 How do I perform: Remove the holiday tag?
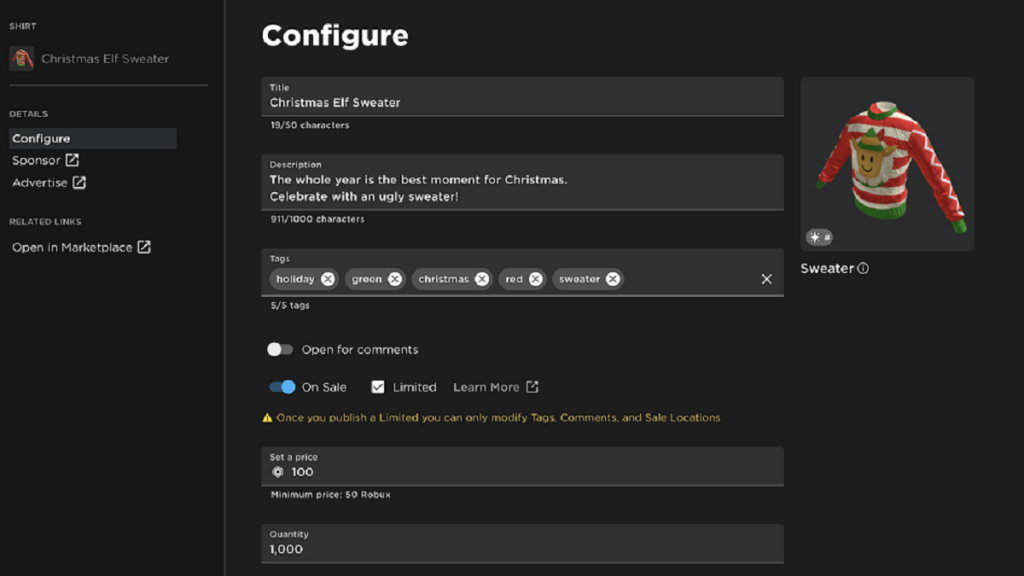328,279
